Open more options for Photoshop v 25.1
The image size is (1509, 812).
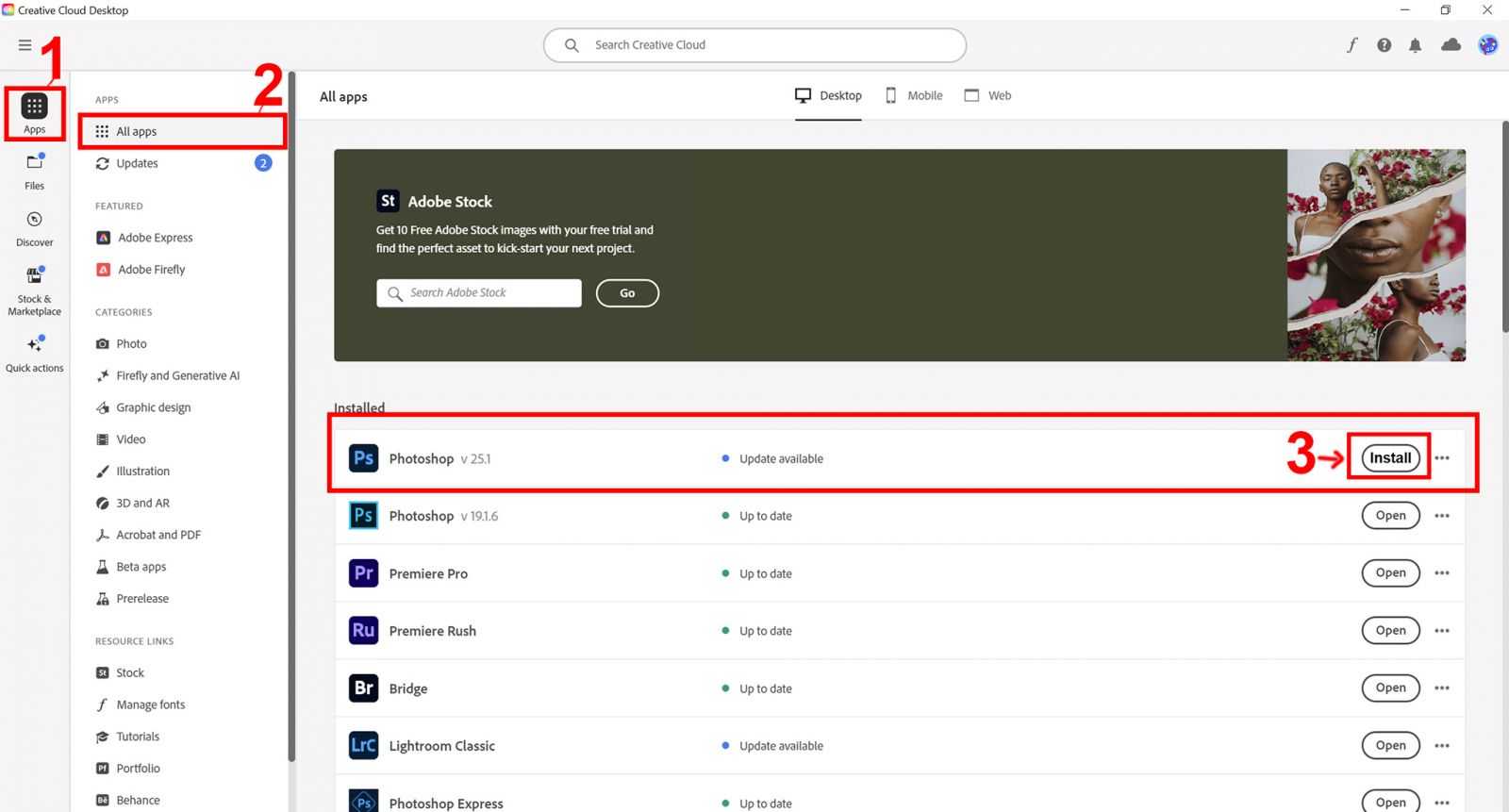[x=1442, y=458]
